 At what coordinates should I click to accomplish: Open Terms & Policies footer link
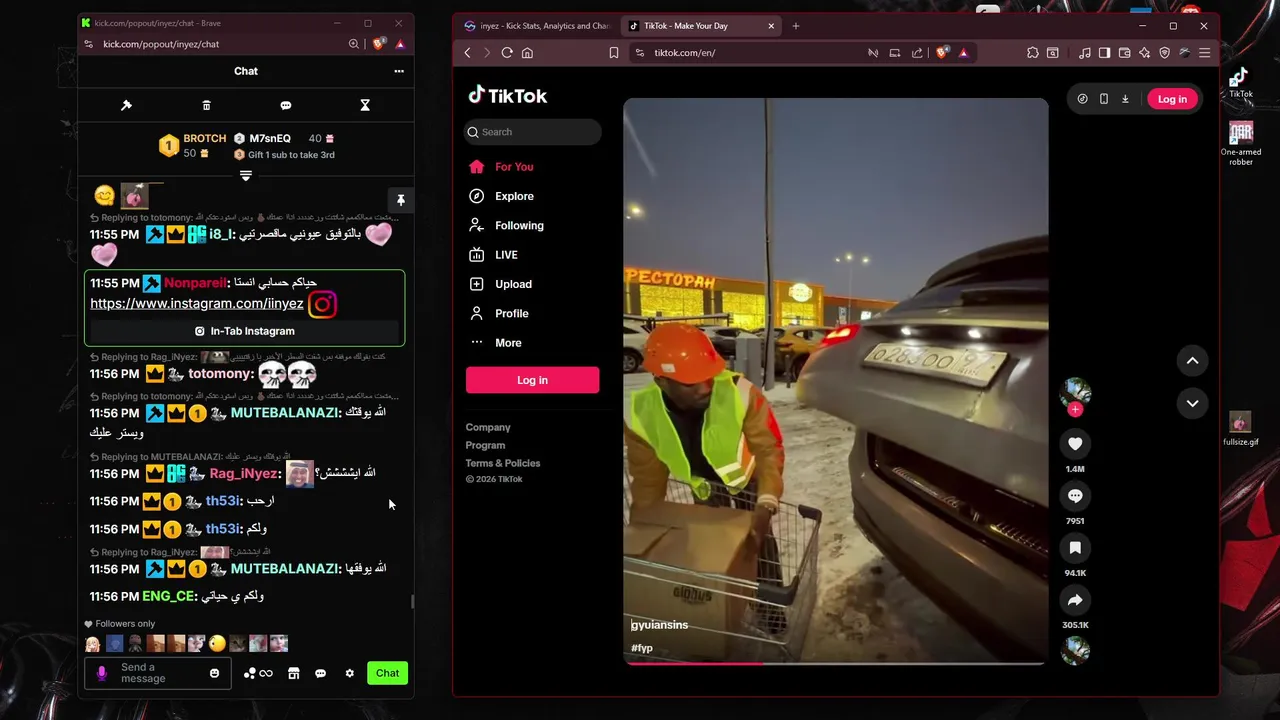[502, 463]
